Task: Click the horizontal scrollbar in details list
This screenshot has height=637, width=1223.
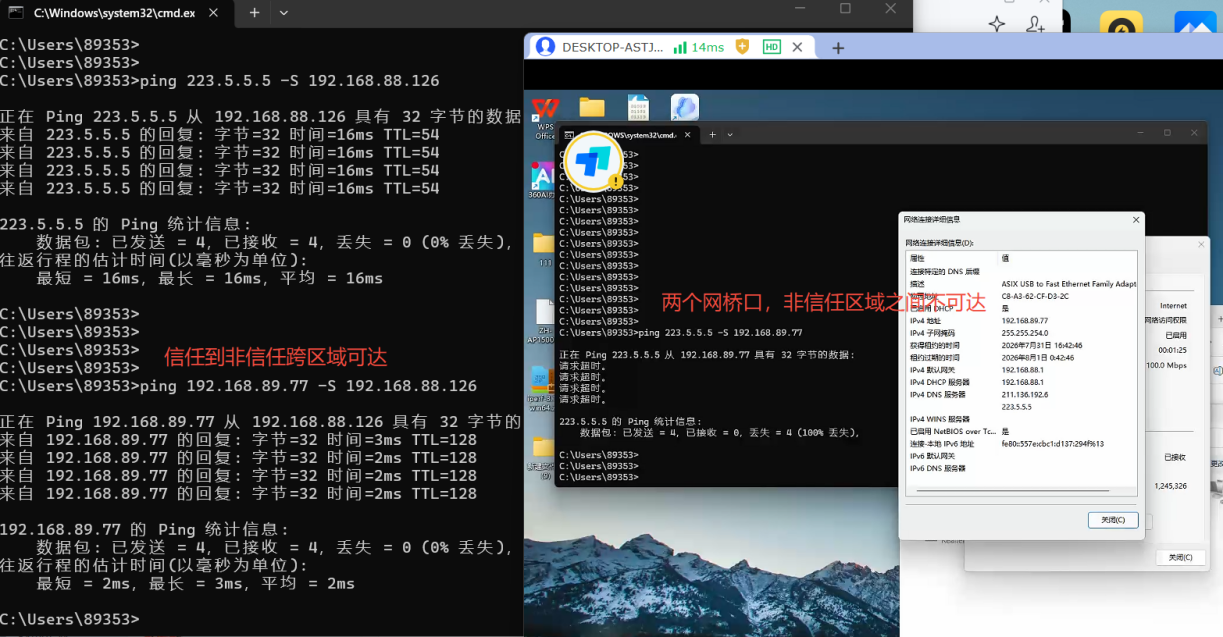Action: tap(1013, 490)
